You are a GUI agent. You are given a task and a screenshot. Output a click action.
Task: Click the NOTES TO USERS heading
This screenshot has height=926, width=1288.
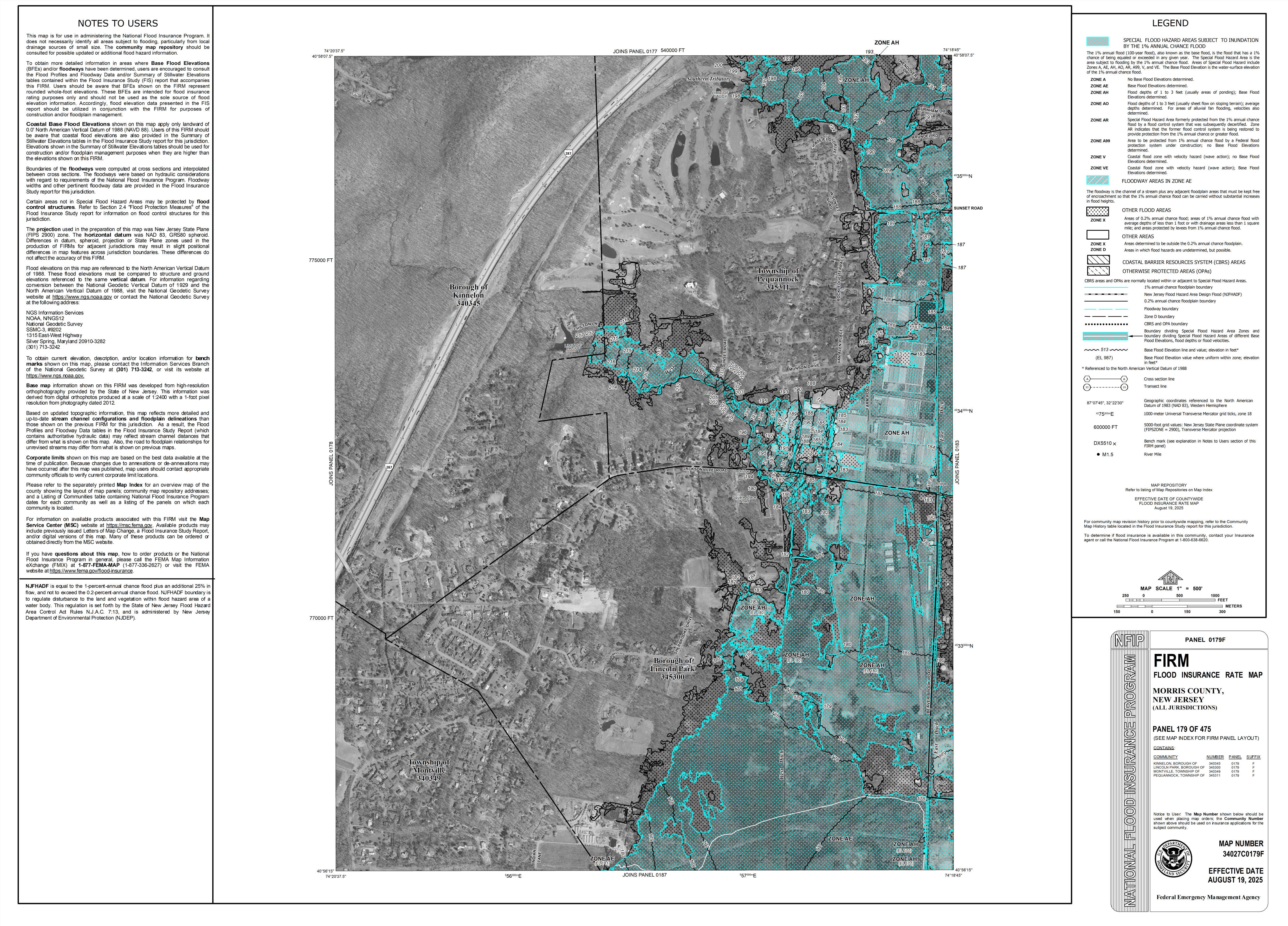117,23
